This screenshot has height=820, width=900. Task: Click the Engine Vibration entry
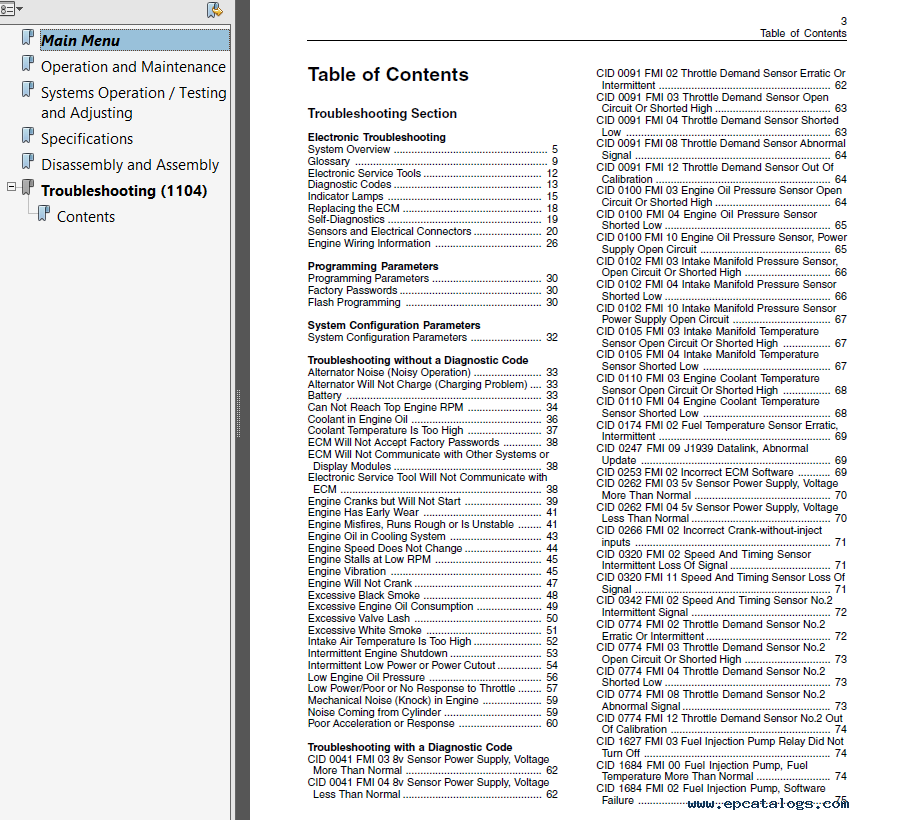pyautogui.click(x=432, y=572)
